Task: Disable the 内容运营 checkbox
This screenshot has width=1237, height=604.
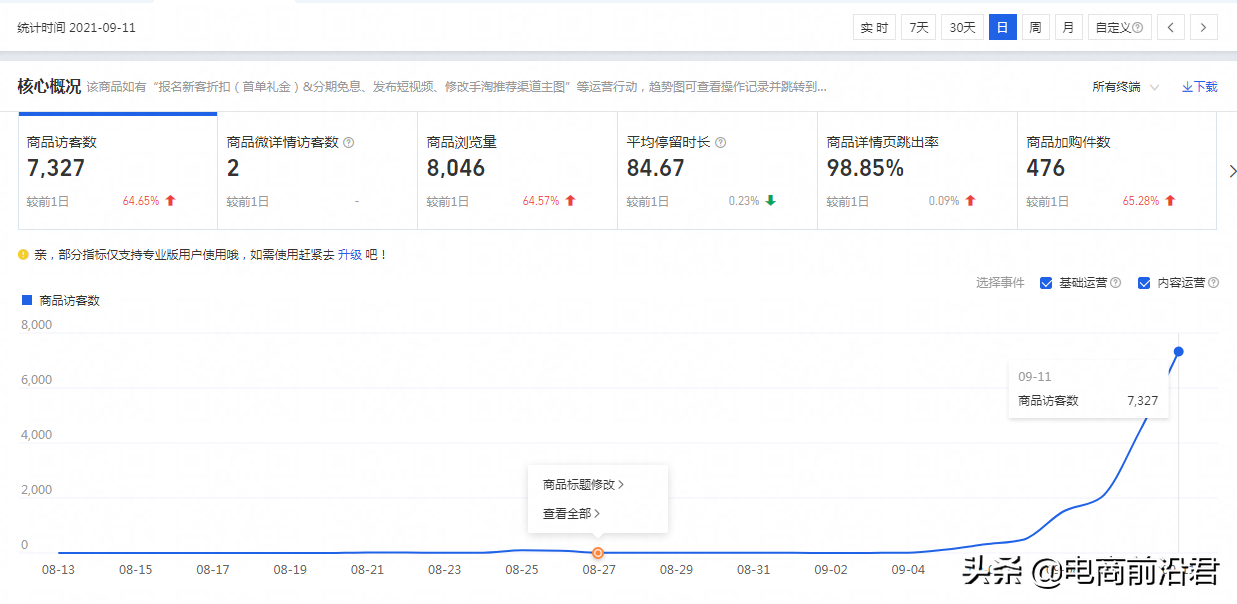Action: point(1144,282)
